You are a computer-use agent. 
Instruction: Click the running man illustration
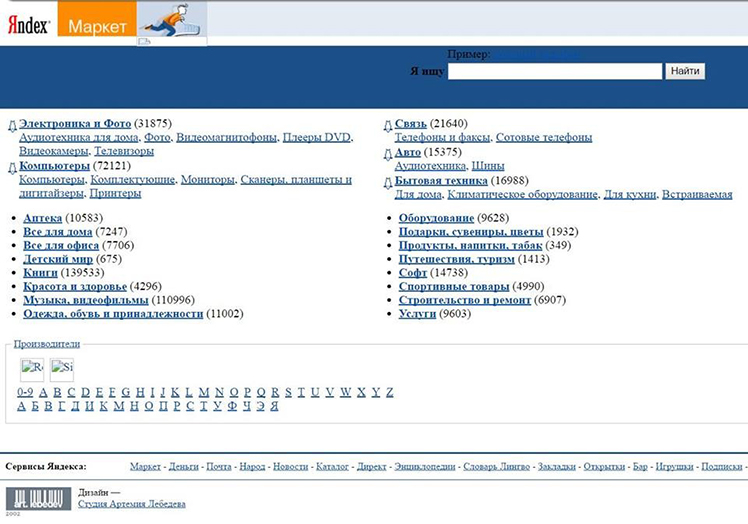(x=172, y=19)
